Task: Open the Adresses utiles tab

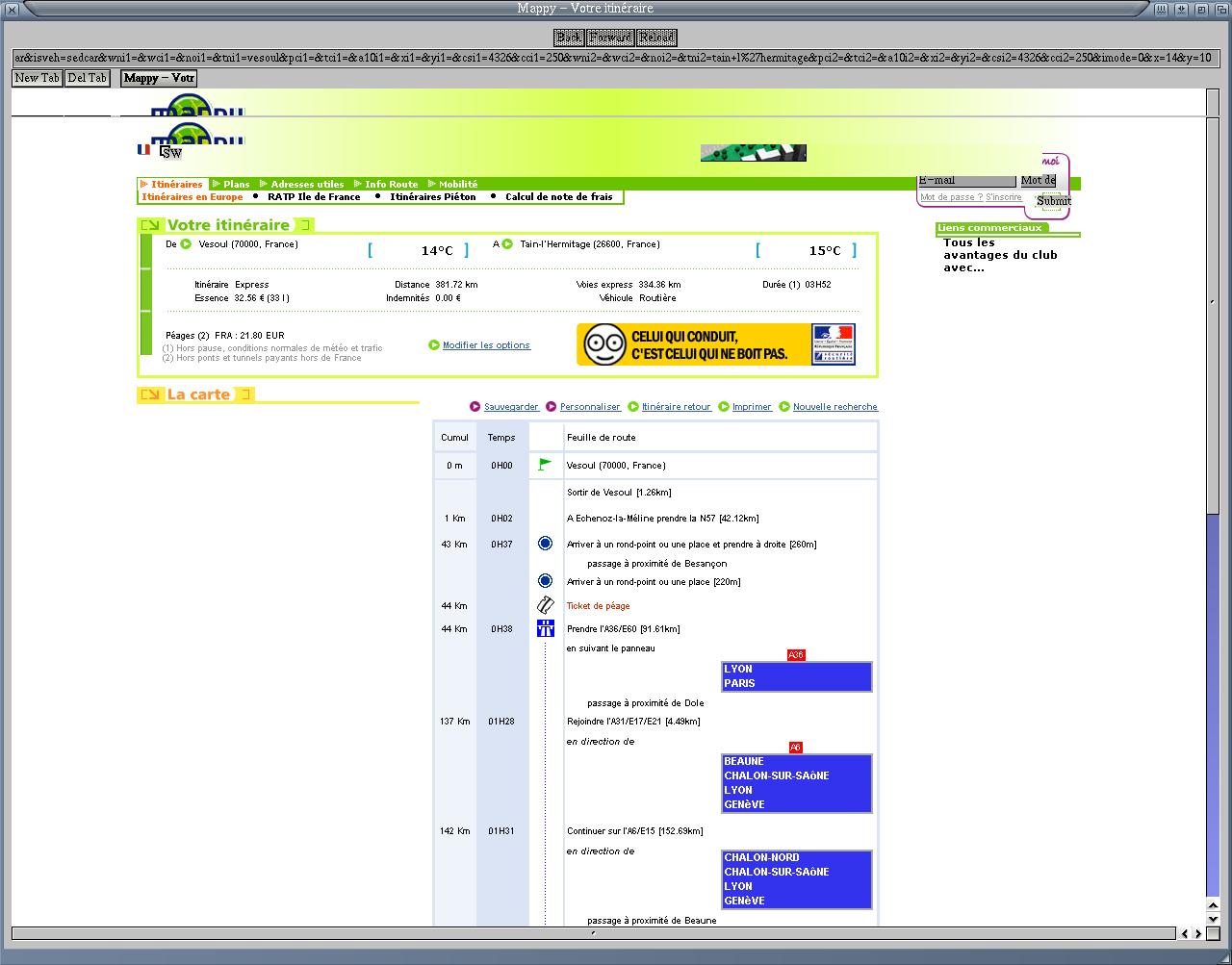Action: 302,184
